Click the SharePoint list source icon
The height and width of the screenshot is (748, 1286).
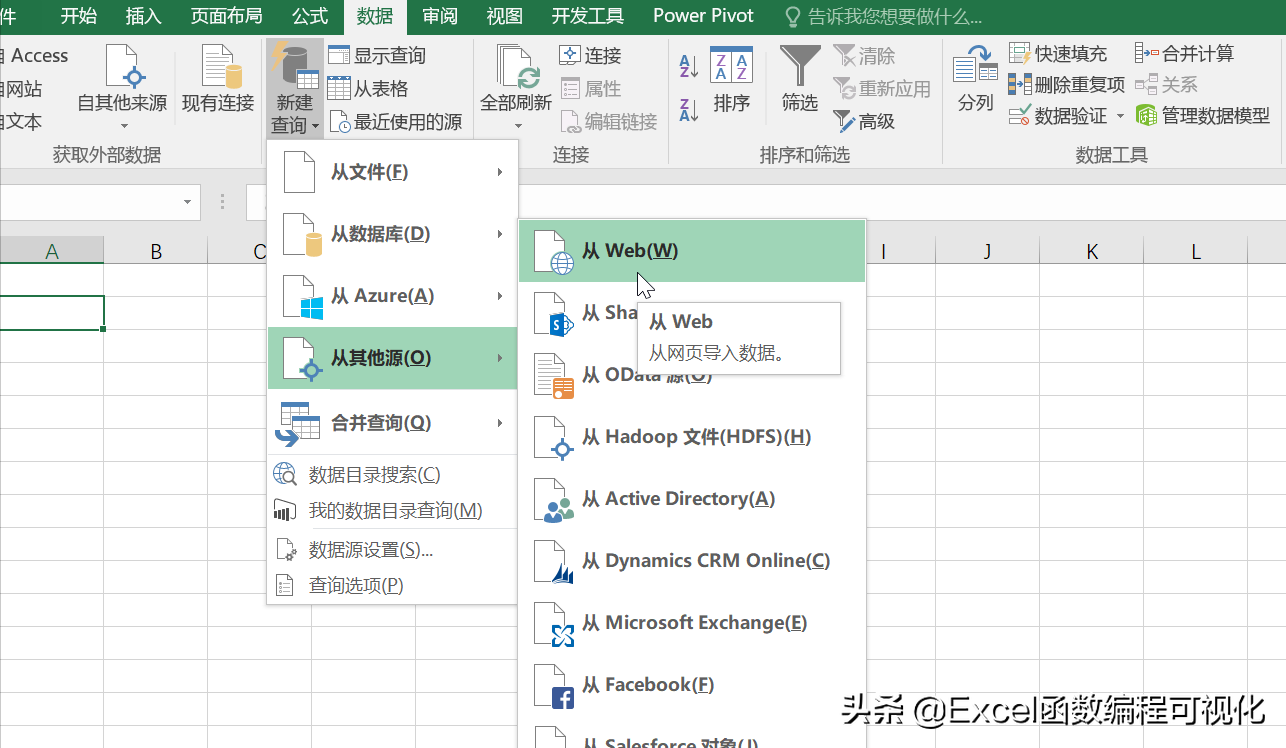point(553,314)
